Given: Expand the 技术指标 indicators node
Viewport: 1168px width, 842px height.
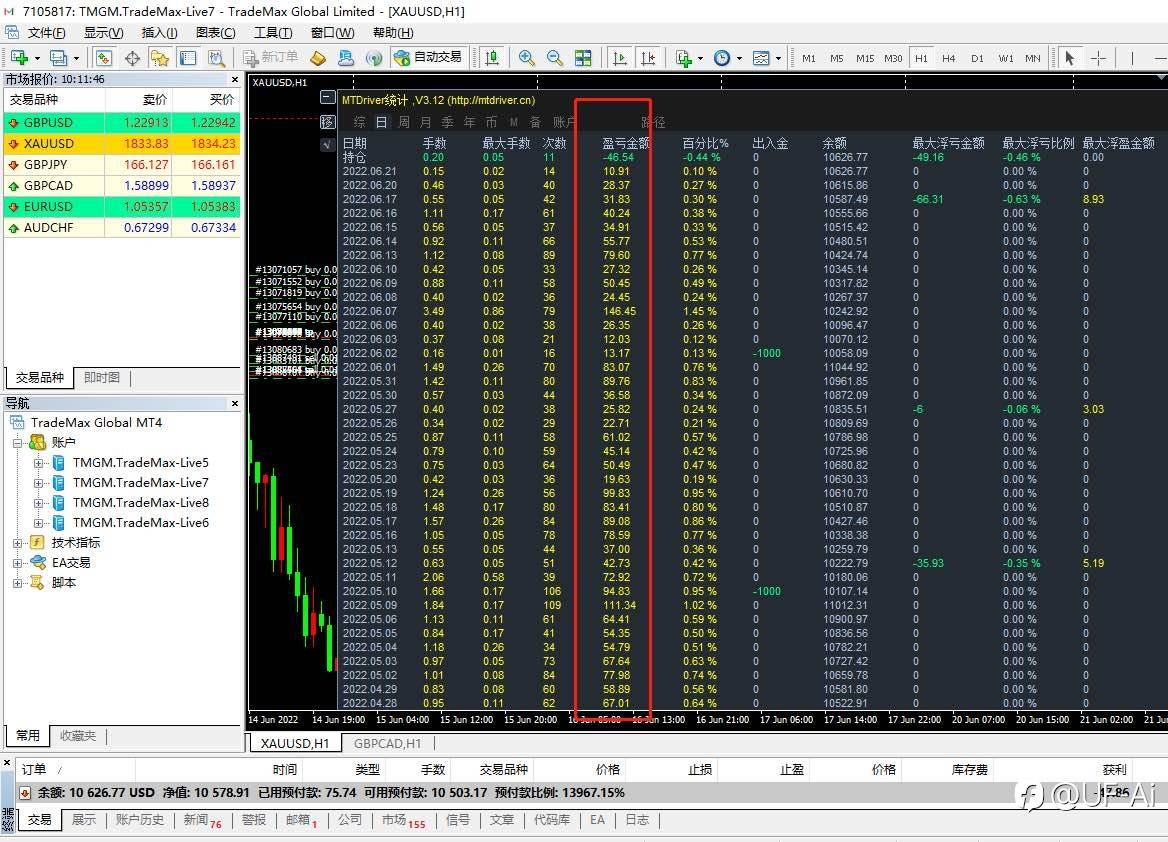Looking at the screenshot, I should [x=17, y=543].
